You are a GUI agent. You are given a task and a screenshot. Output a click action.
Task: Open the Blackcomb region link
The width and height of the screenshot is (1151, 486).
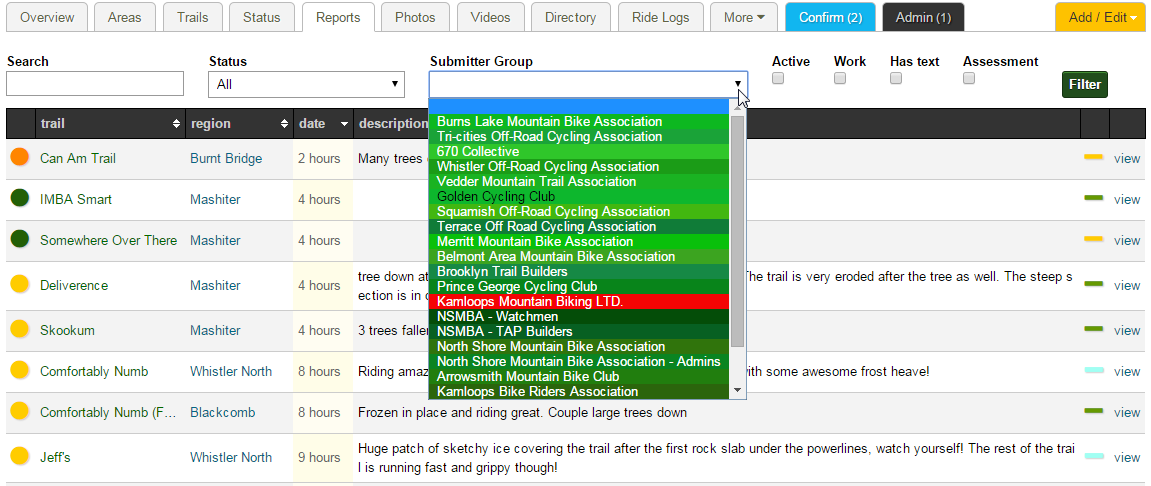tap(222, 413)
